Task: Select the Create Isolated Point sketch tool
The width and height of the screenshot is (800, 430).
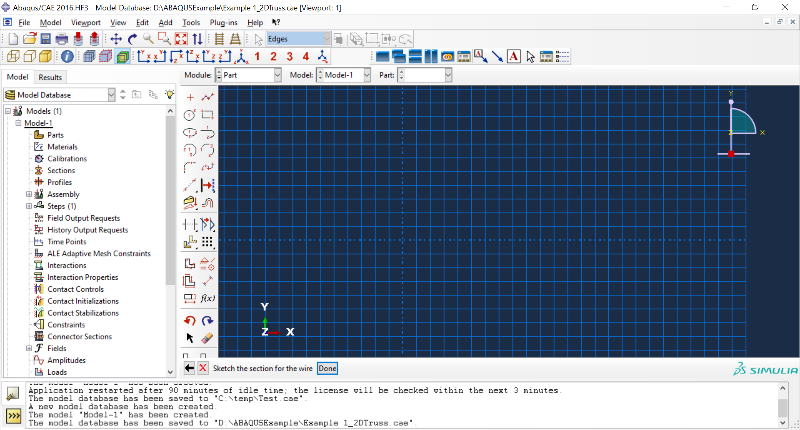Action: coord(190,97)
